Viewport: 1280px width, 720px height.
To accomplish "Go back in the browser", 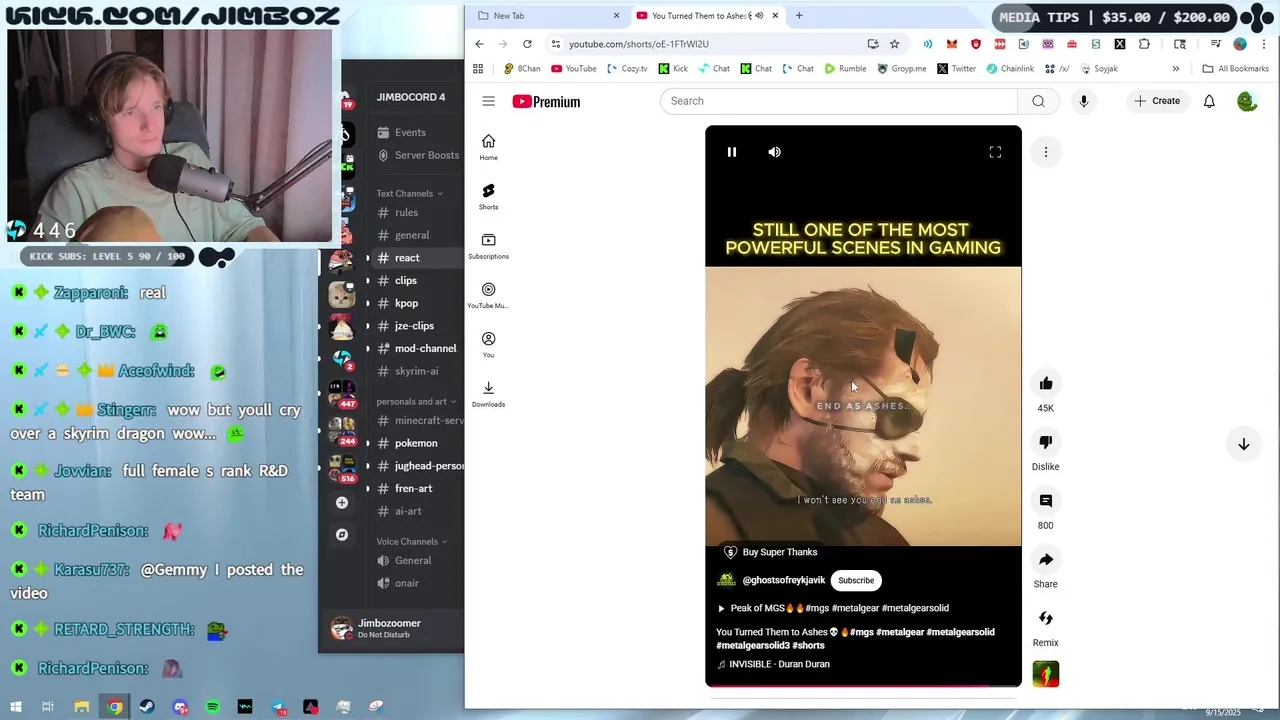I will [479, 44].
